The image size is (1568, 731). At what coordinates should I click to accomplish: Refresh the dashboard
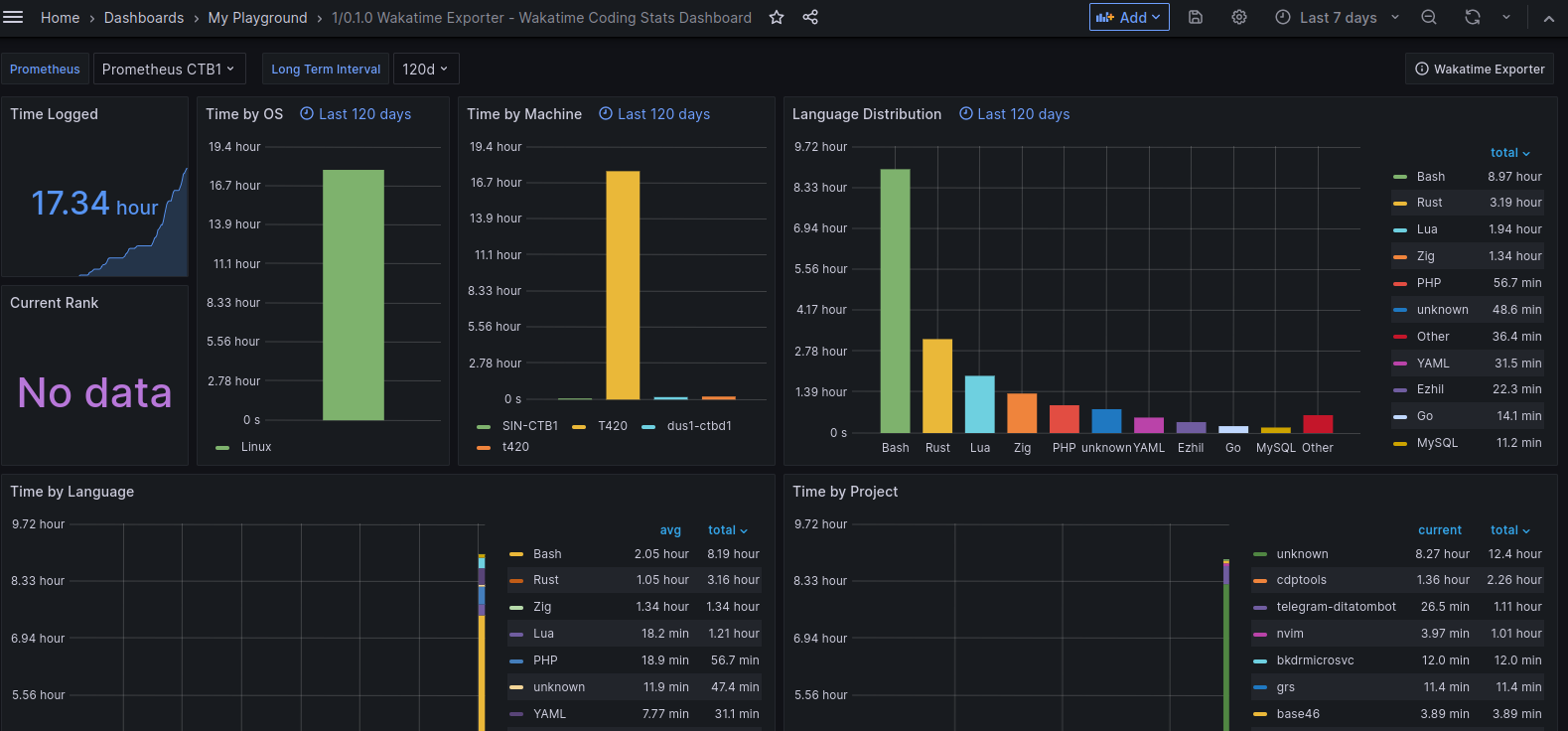pyautogui.click(x=1473, y=18)
